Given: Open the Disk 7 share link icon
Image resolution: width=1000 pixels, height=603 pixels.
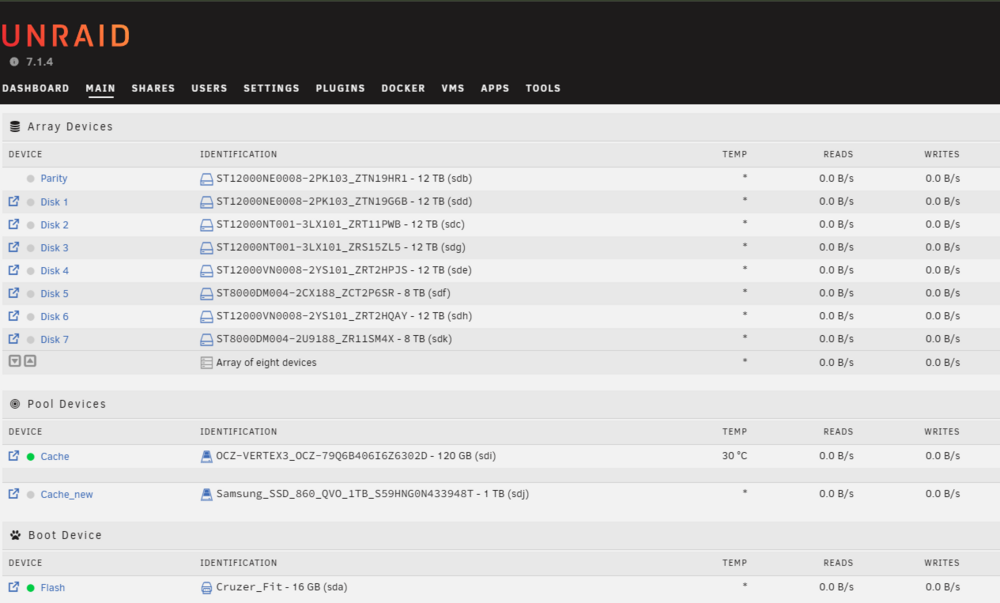Looking at the screenshot, I should tap(13, 339).
